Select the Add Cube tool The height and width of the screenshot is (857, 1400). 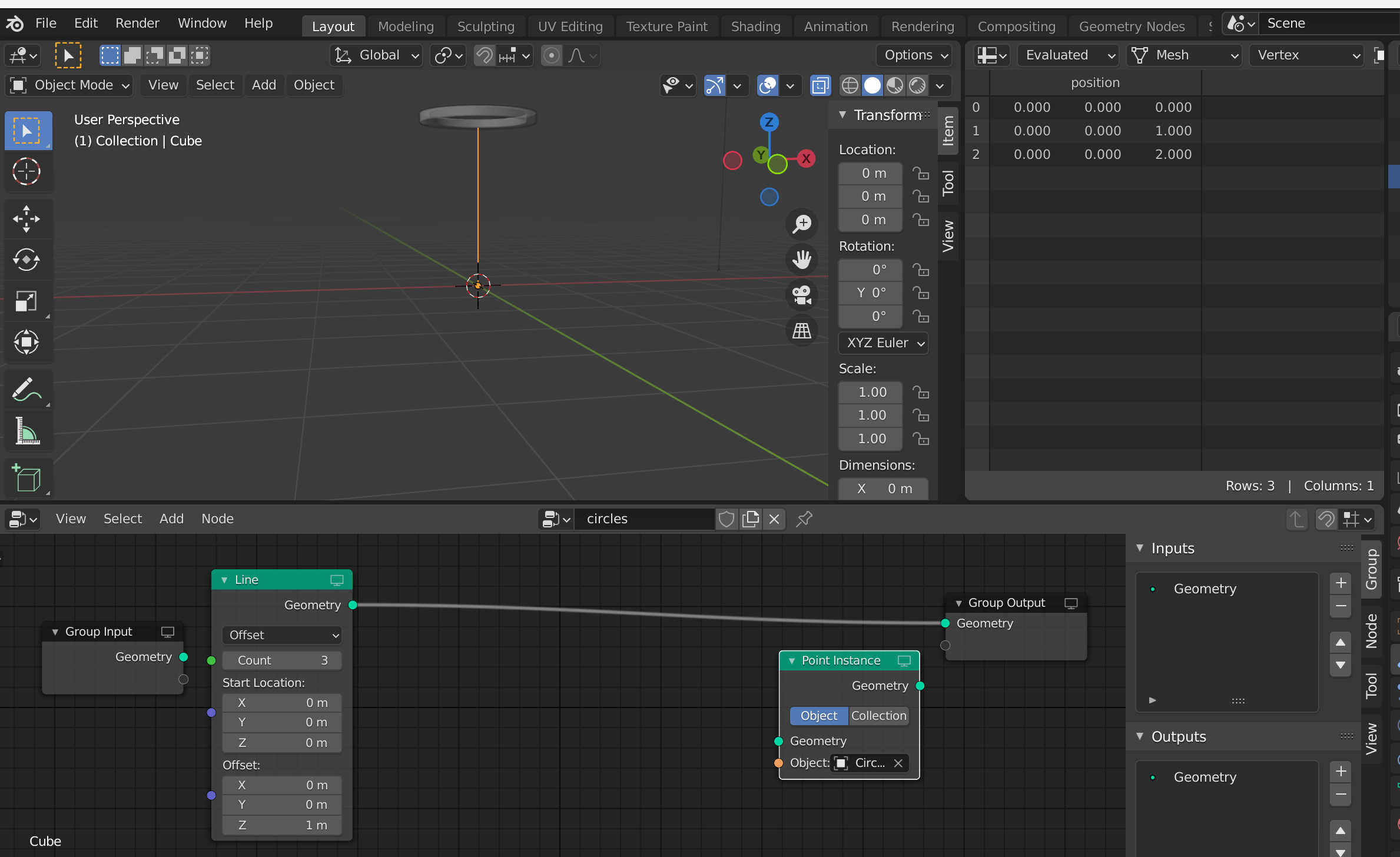pyautogui.click(x=26, y=477)
